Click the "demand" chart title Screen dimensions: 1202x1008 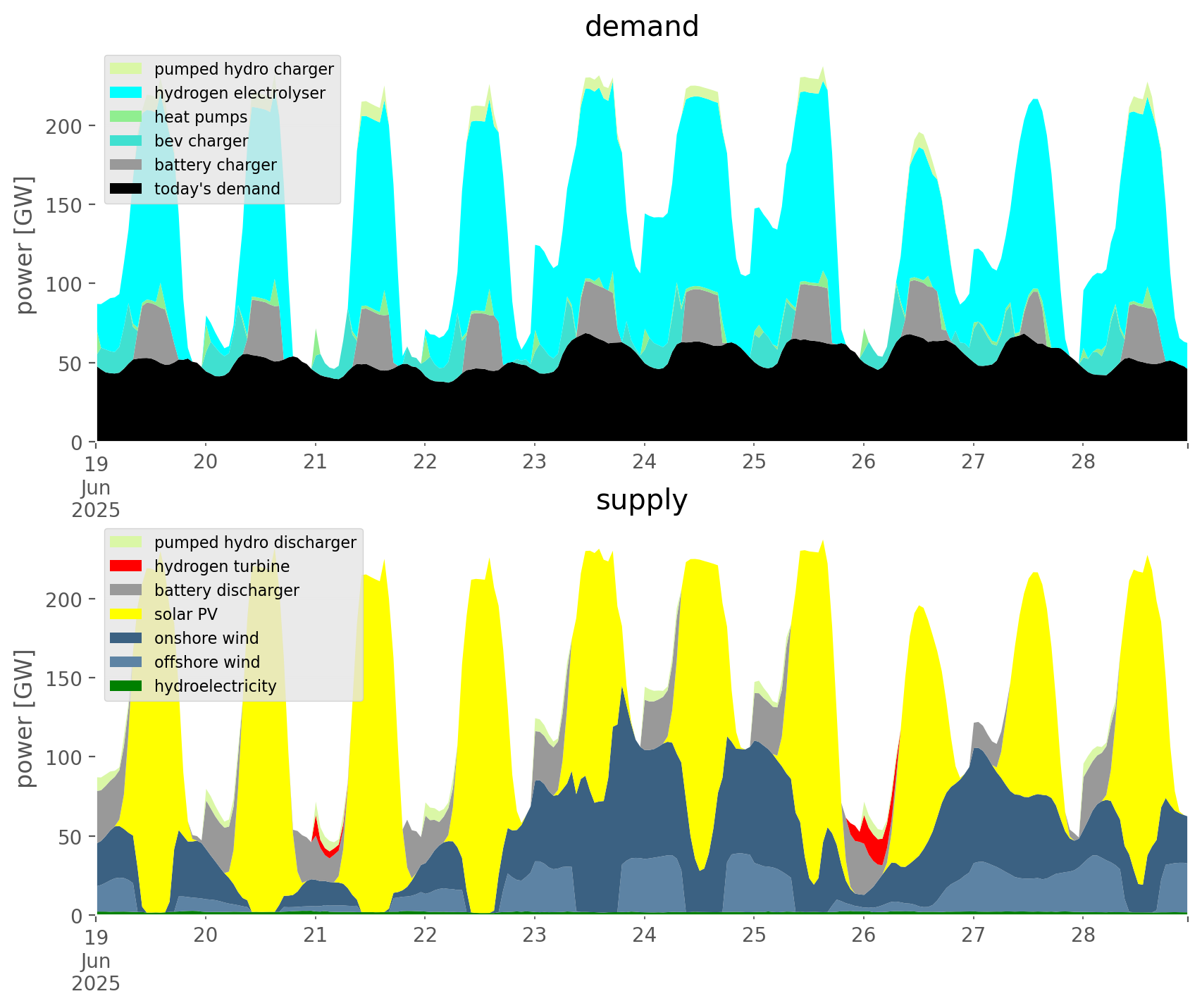click(x=641, y=27)
